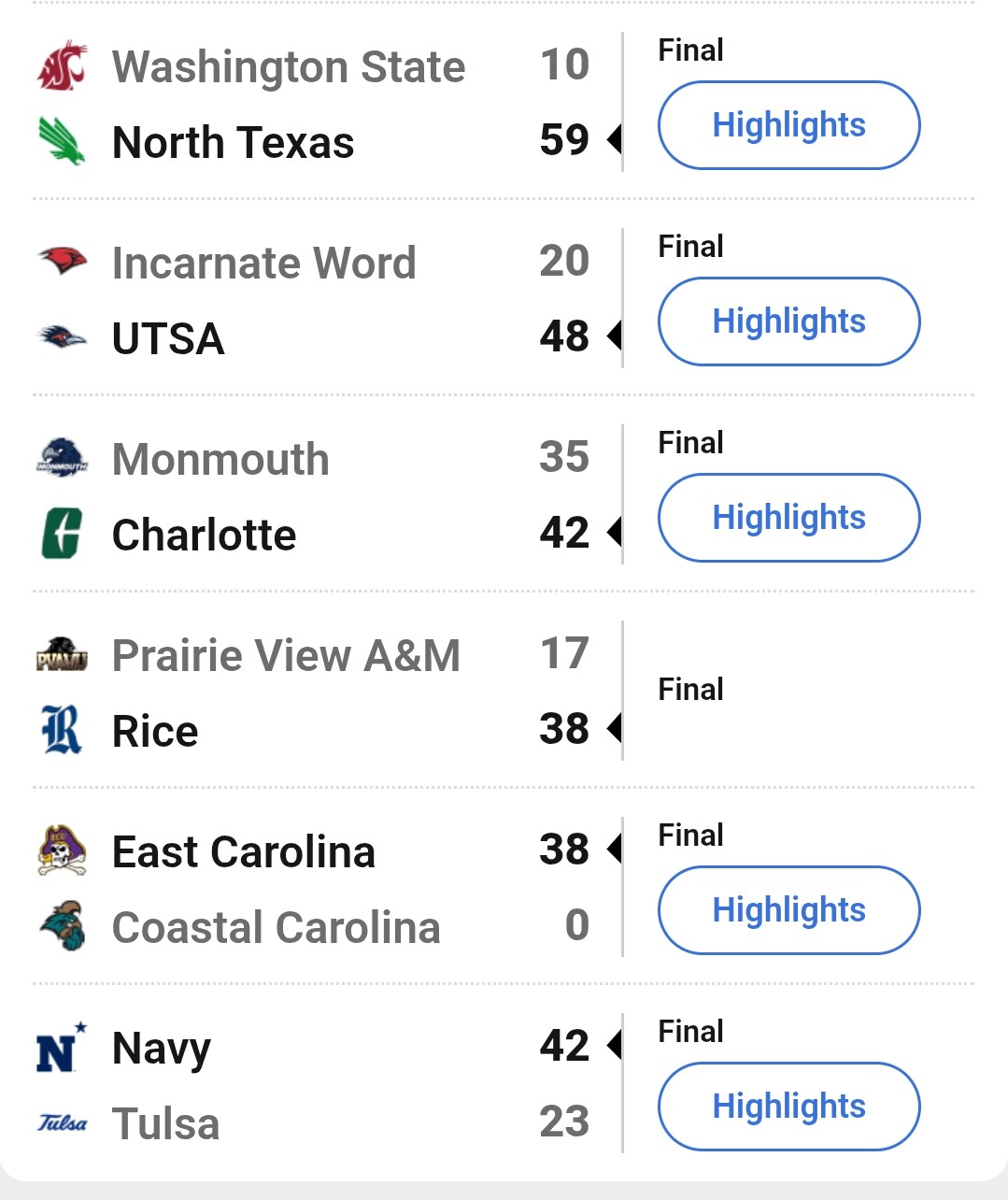Viewport: 1008px width, 1200px height.
Task: View Highlights for East Carolina vs Coastal Carolina
Action: pyautogui.click(x=788, y=910)
